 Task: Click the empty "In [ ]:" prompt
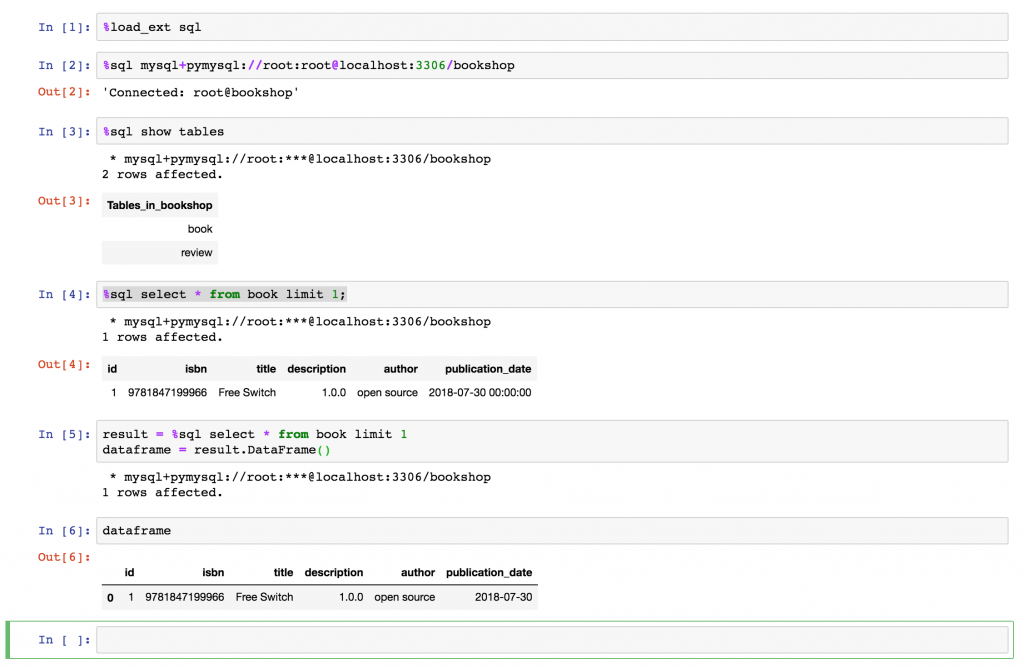[64, 640]
